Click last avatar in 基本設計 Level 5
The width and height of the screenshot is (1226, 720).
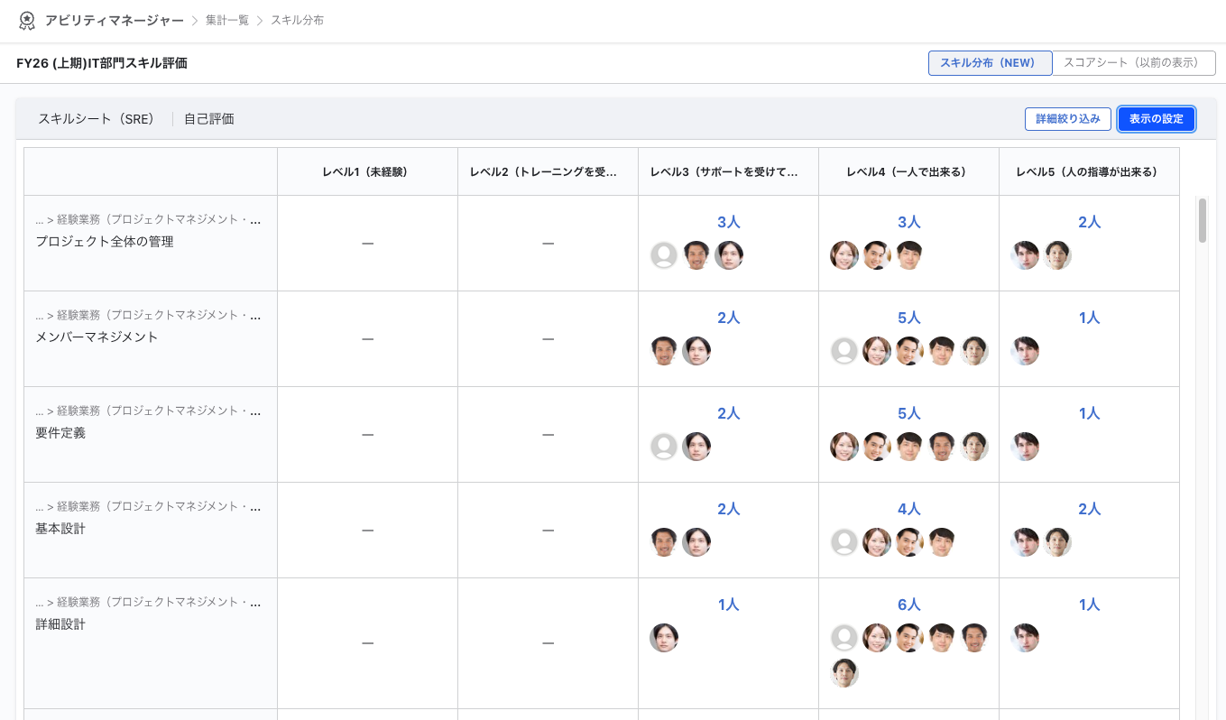1057,542
